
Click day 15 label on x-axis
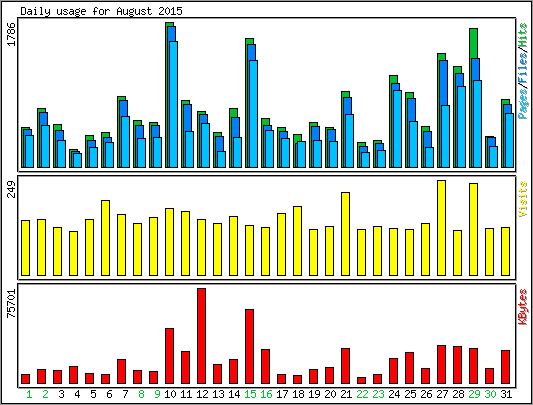[x=250, y=394]
